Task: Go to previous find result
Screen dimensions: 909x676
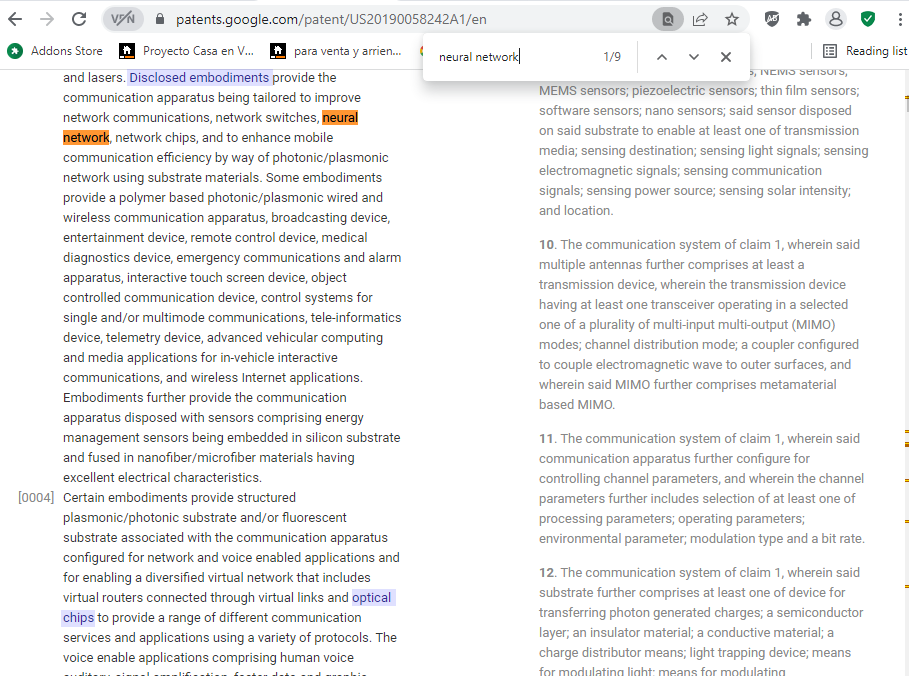Action: 661,57
